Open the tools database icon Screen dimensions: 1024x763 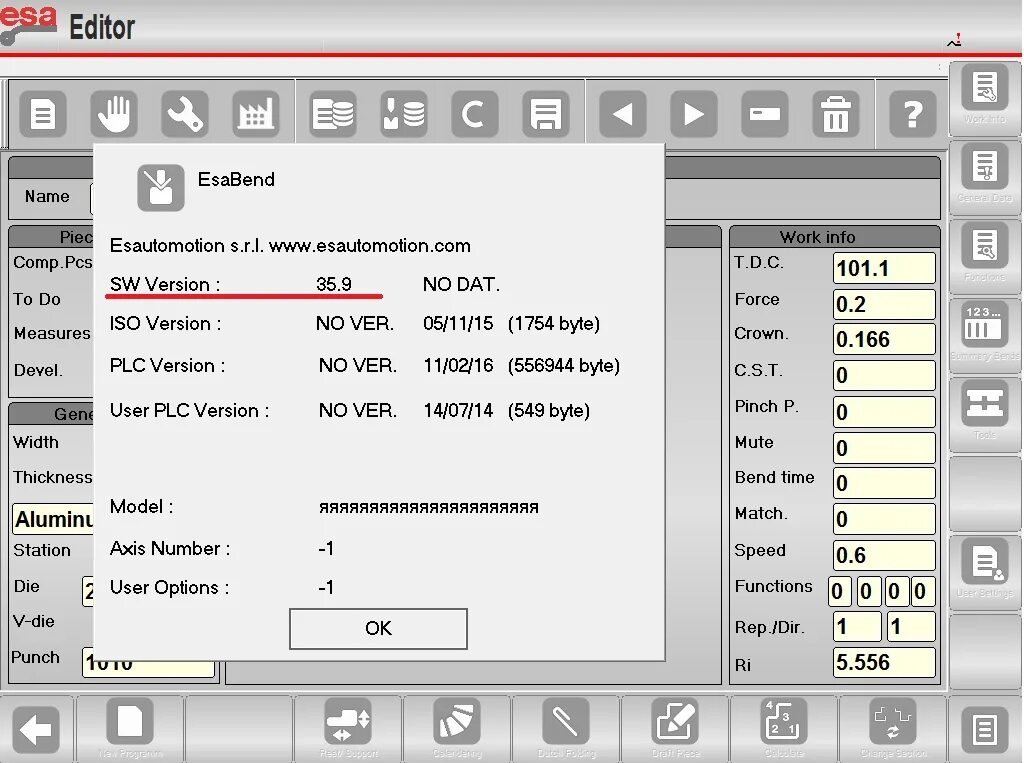tap(404, 114)
